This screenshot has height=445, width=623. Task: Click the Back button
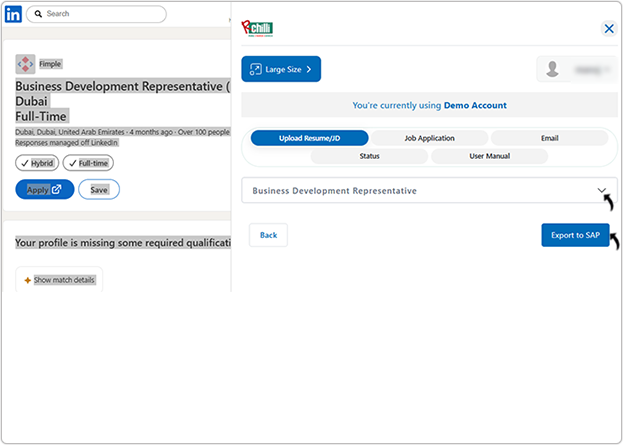tap(268, 235)
